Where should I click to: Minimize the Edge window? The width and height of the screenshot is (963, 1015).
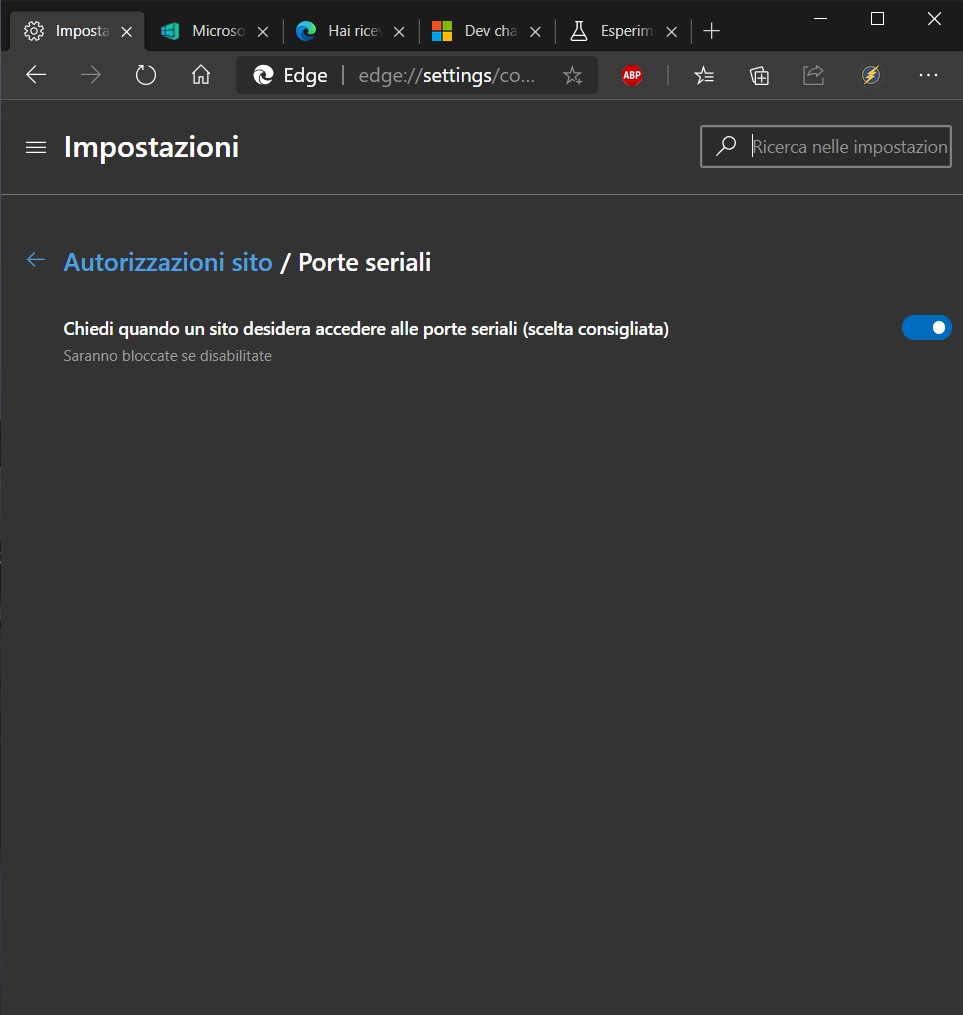[820, 19]
